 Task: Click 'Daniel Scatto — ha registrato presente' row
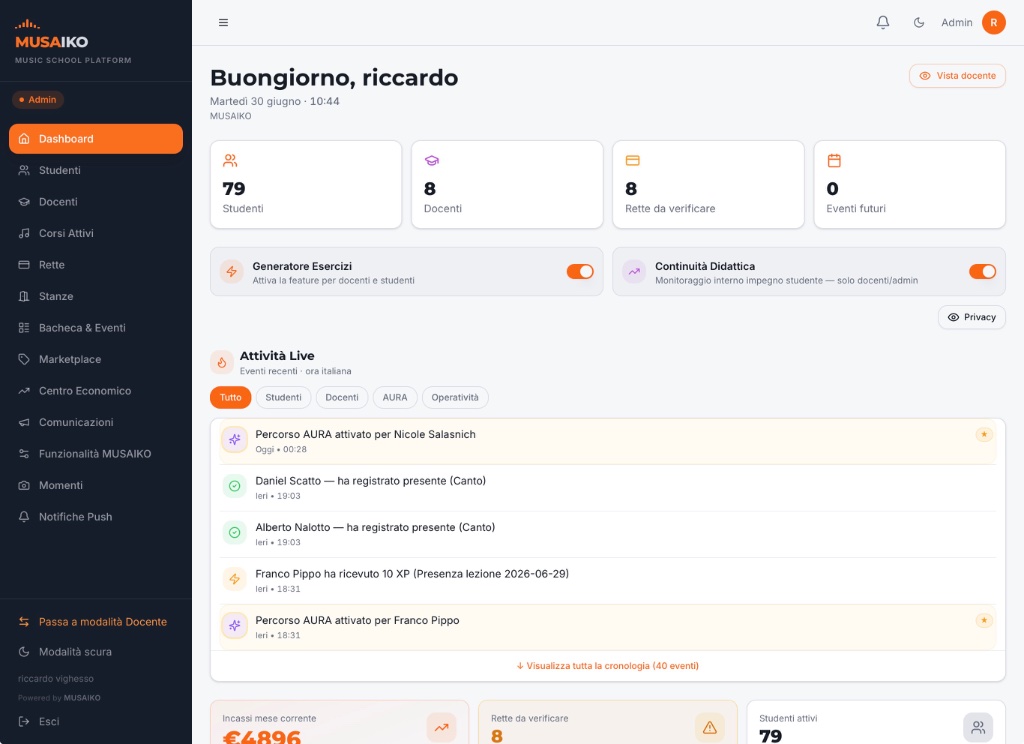[x=608, y=488]
